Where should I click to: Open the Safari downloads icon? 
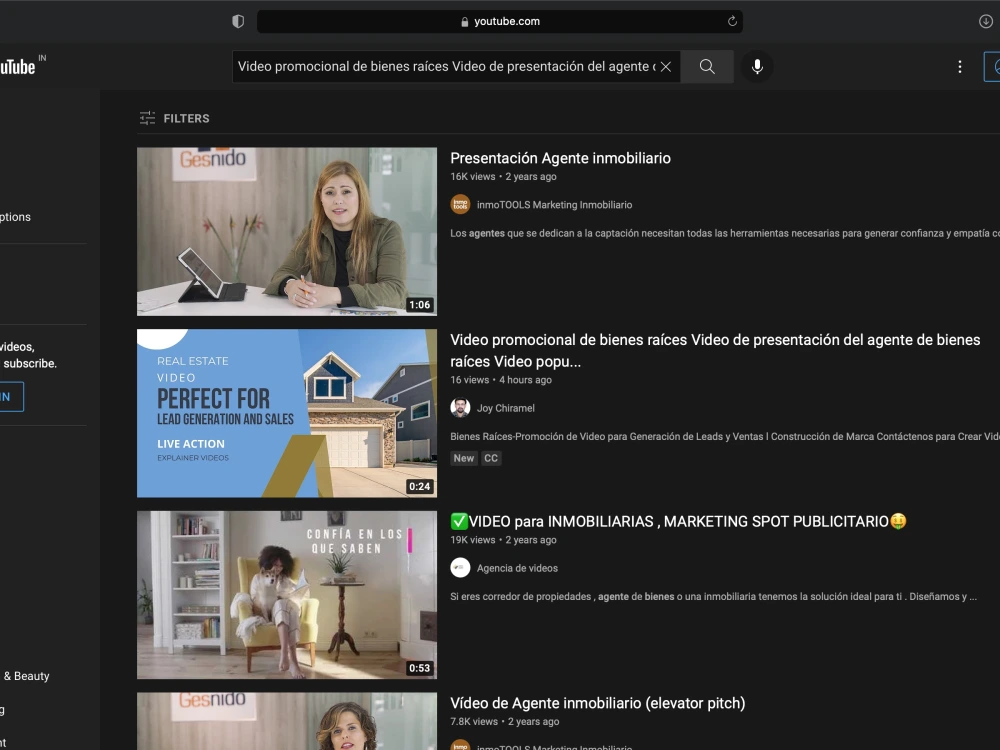(x=985, y=21)
